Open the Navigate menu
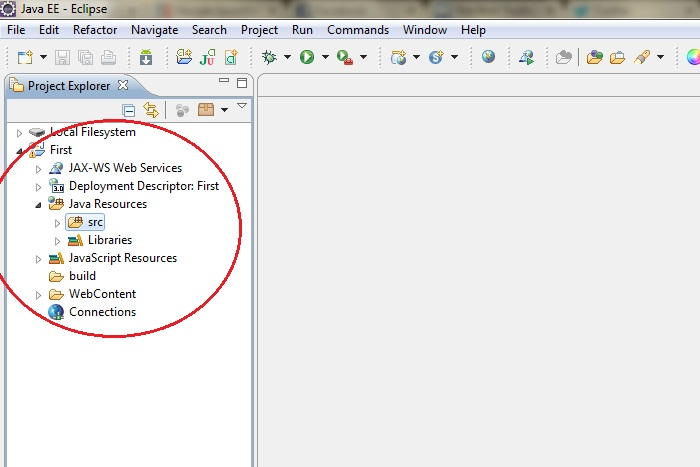Image resolution: width=700 pixels, height=467 pixels. pos(154,30)
